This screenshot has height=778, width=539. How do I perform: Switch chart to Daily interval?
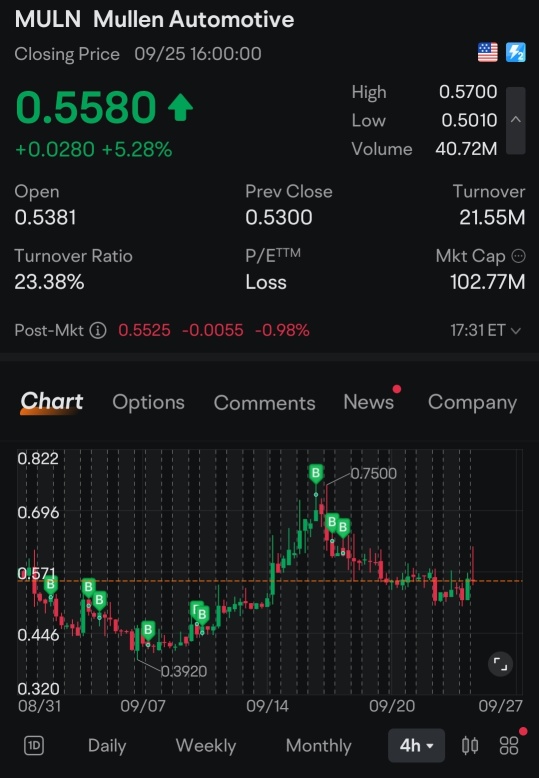[x=107, y=746]
